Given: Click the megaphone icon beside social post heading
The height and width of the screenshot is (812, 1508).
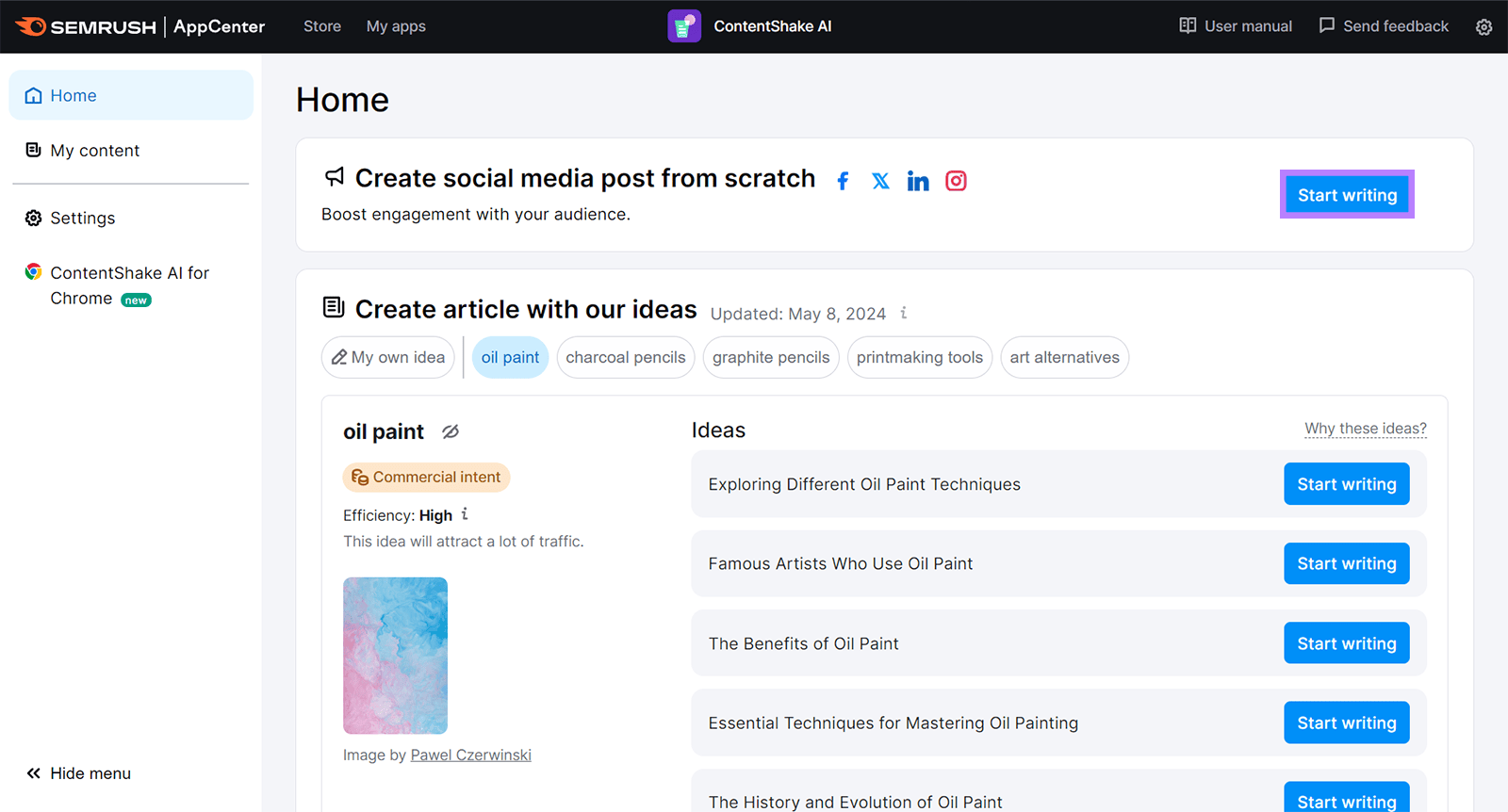Looking at the screenshot, I should point(335,176).
